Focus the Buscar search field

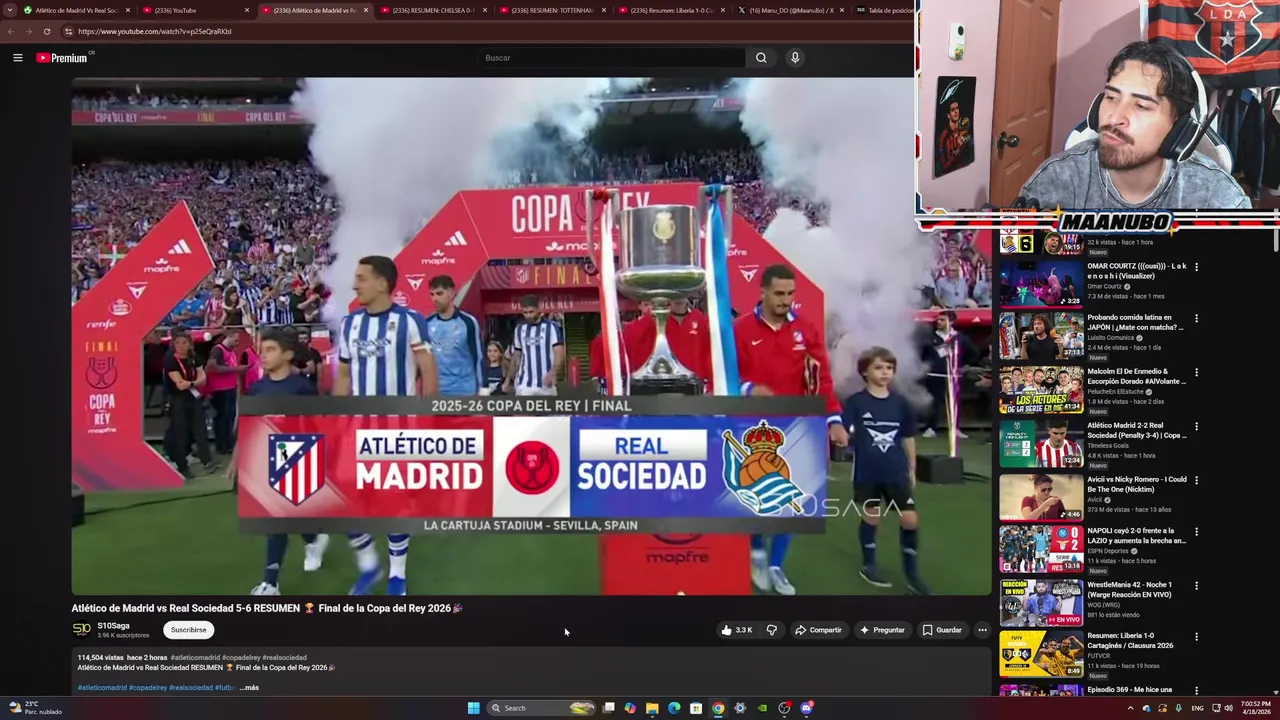point(612,58)
